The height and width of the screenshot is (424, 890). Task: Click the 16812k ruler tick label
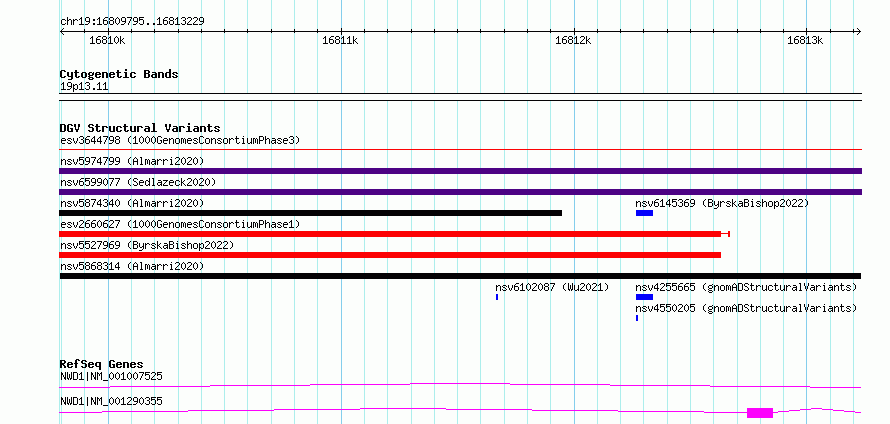click(573, 40)
